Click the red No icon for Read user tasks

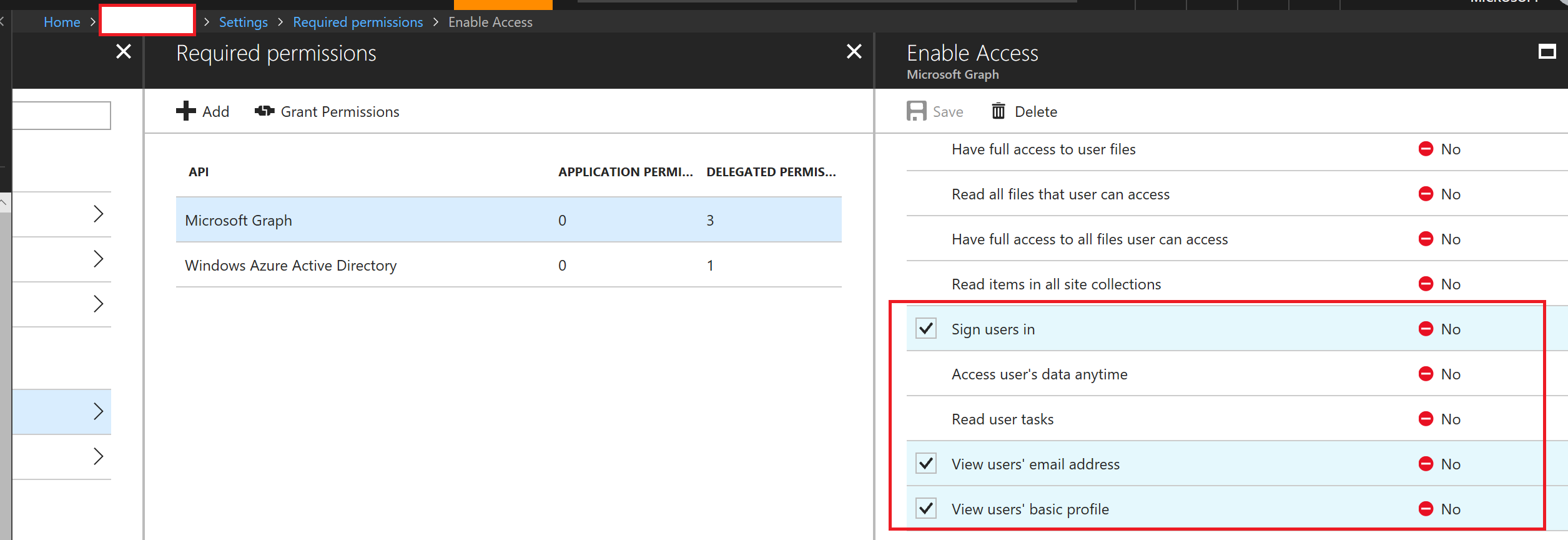tap(1426, 419)
